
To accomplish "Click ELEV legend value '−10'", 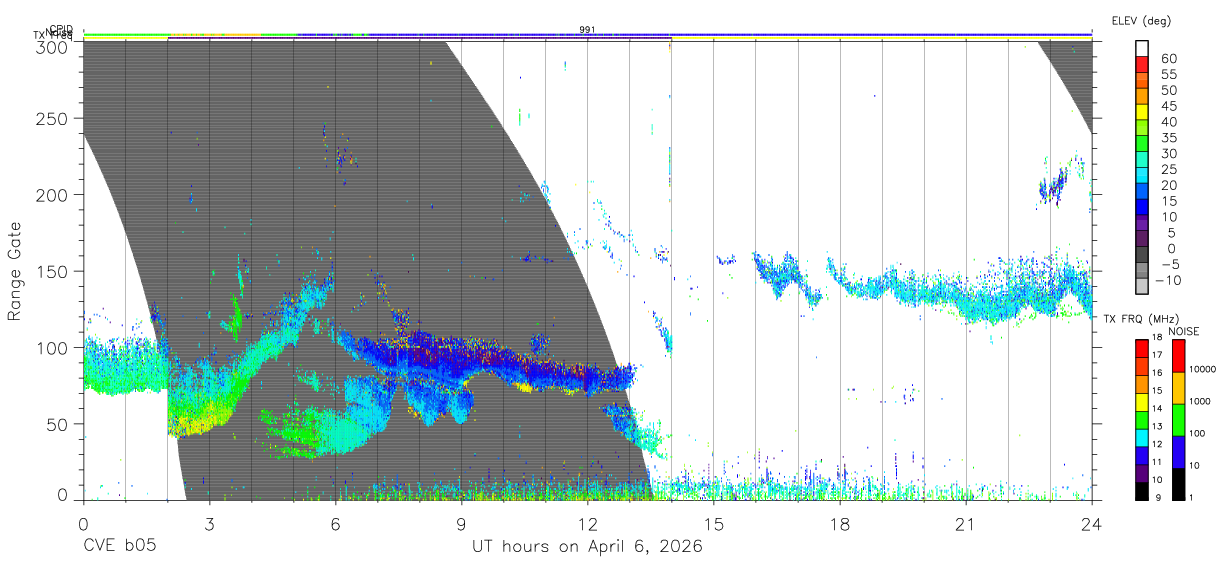I will (x=1167, y=279).
